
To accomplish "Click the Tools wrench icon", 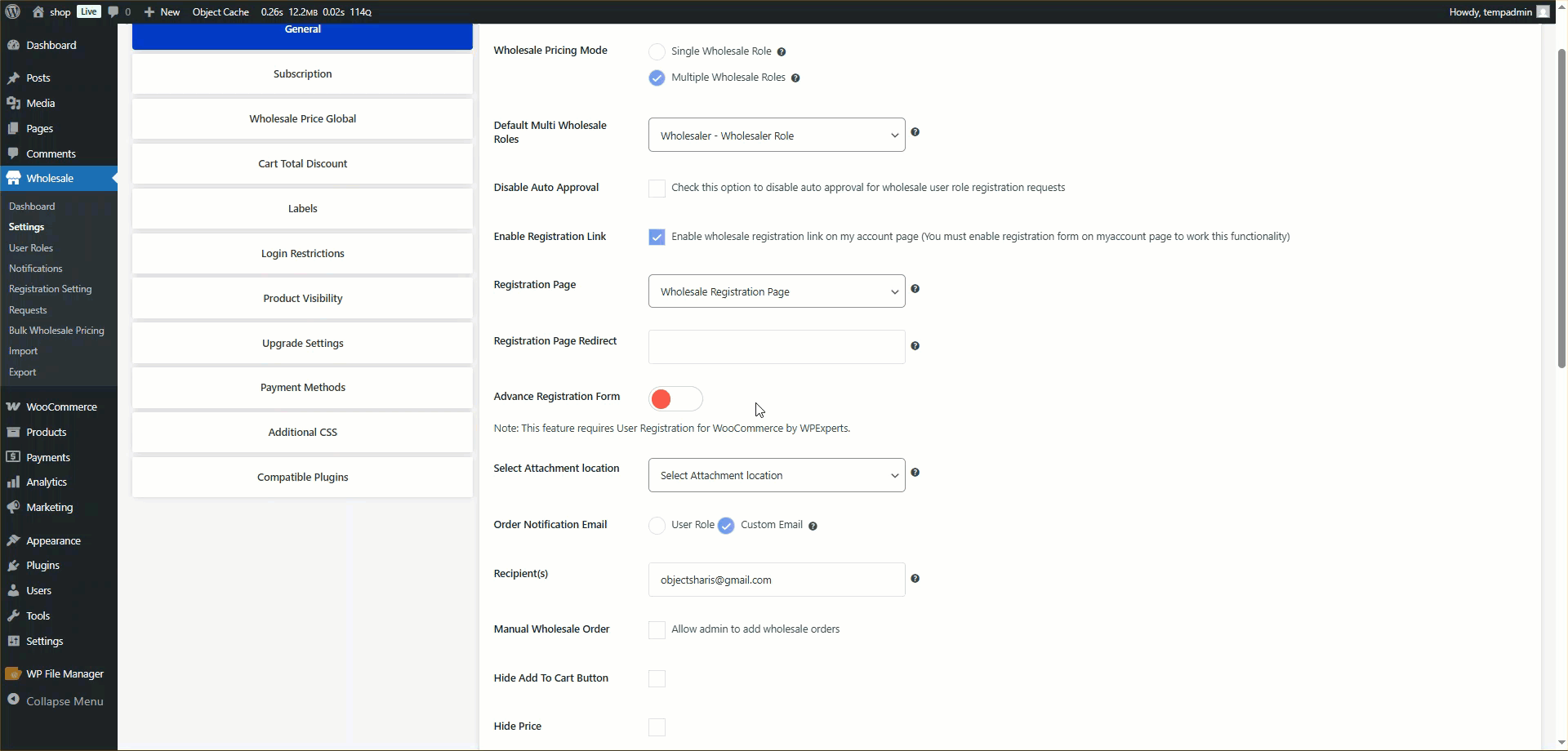I will (x=13, y=615).
